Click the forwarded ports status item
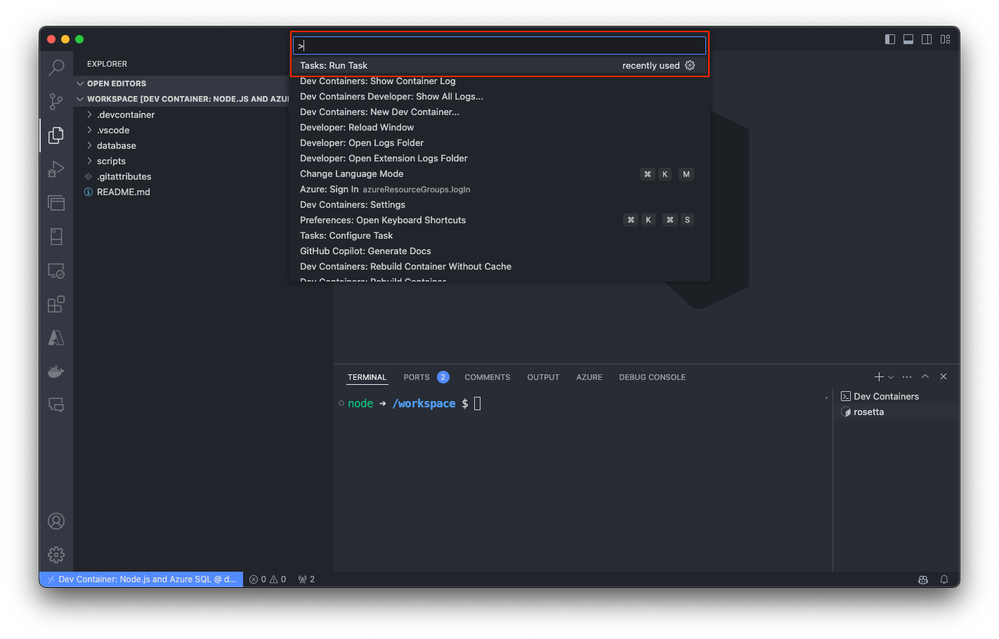This screenshot has width=999, height=639. [306, 580]
